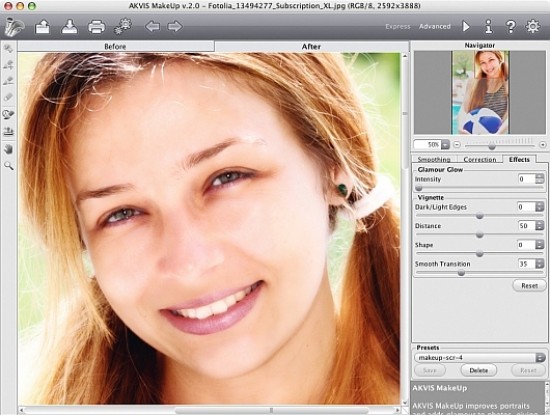Click the Distance slider handle
This screenshot has height=415, width=550.
[x=479, y=235]
